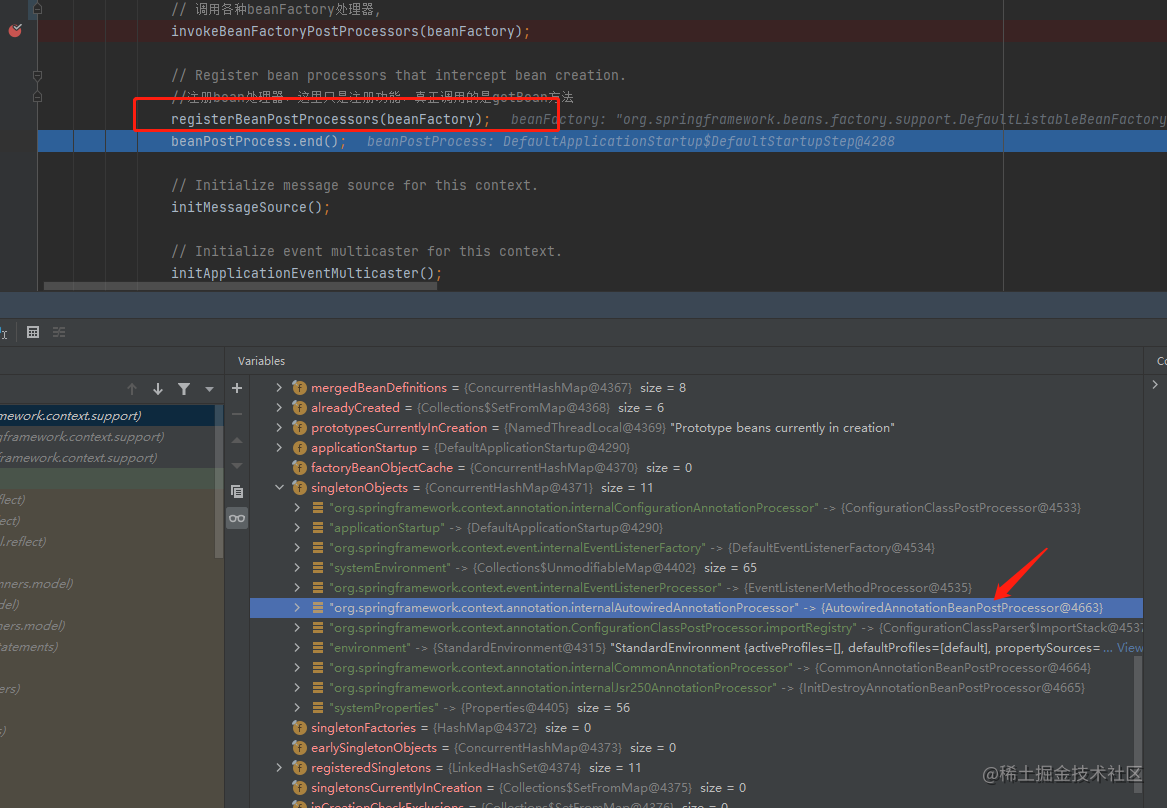
Task: Click field icon of singletonsCurrentlyInCreation
Action: [x=299, y=788]
